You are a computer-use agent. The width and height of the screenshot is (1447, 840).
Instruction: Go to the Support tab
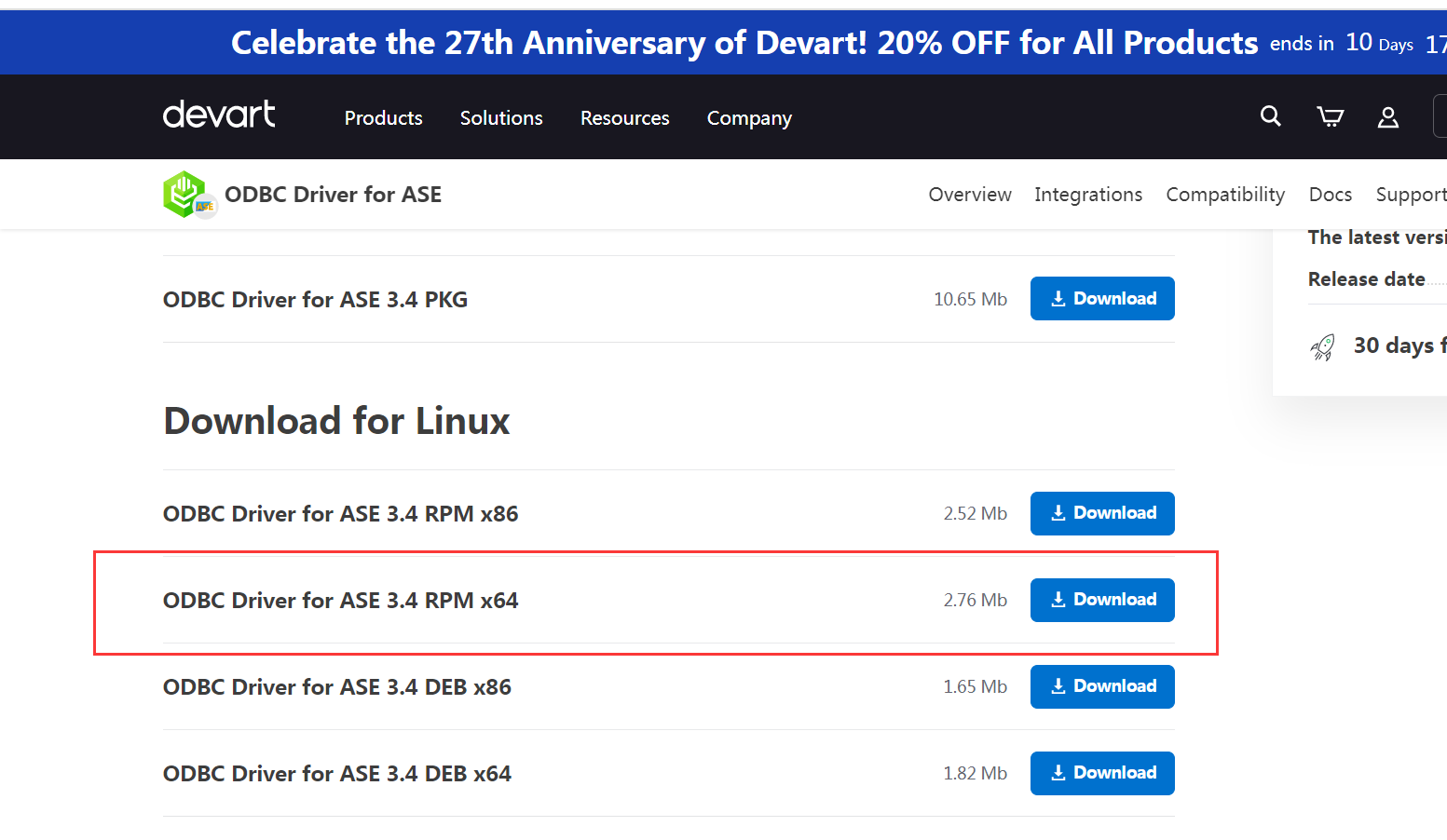point(1411,195)
